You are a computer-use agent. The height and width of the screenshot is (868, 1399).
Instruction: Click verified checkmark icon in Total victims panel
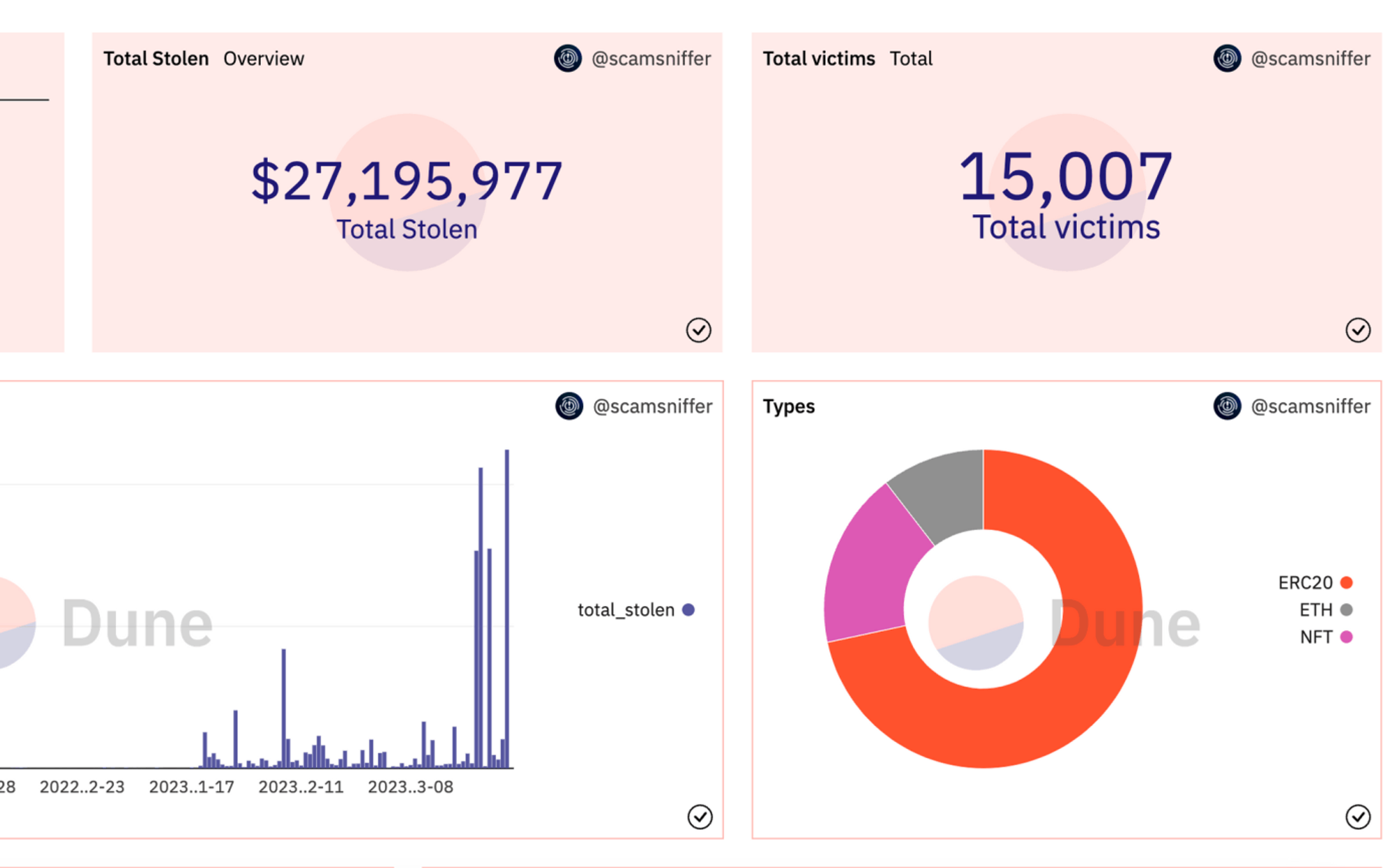(1358, 329)
